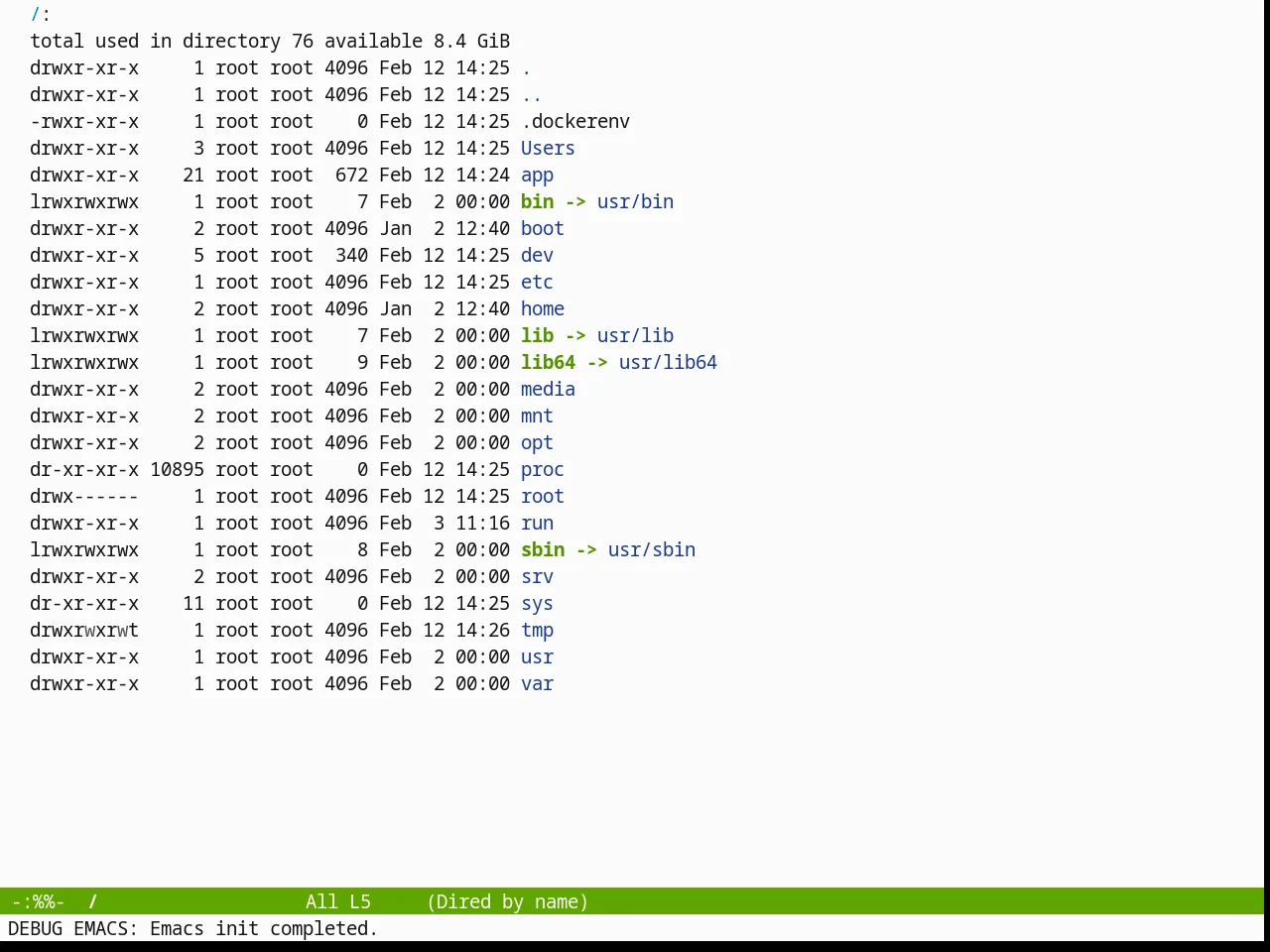The width and height of the screenshot is (1270, 952).
Task: Open the var directory
Action: tap(537, 683)
